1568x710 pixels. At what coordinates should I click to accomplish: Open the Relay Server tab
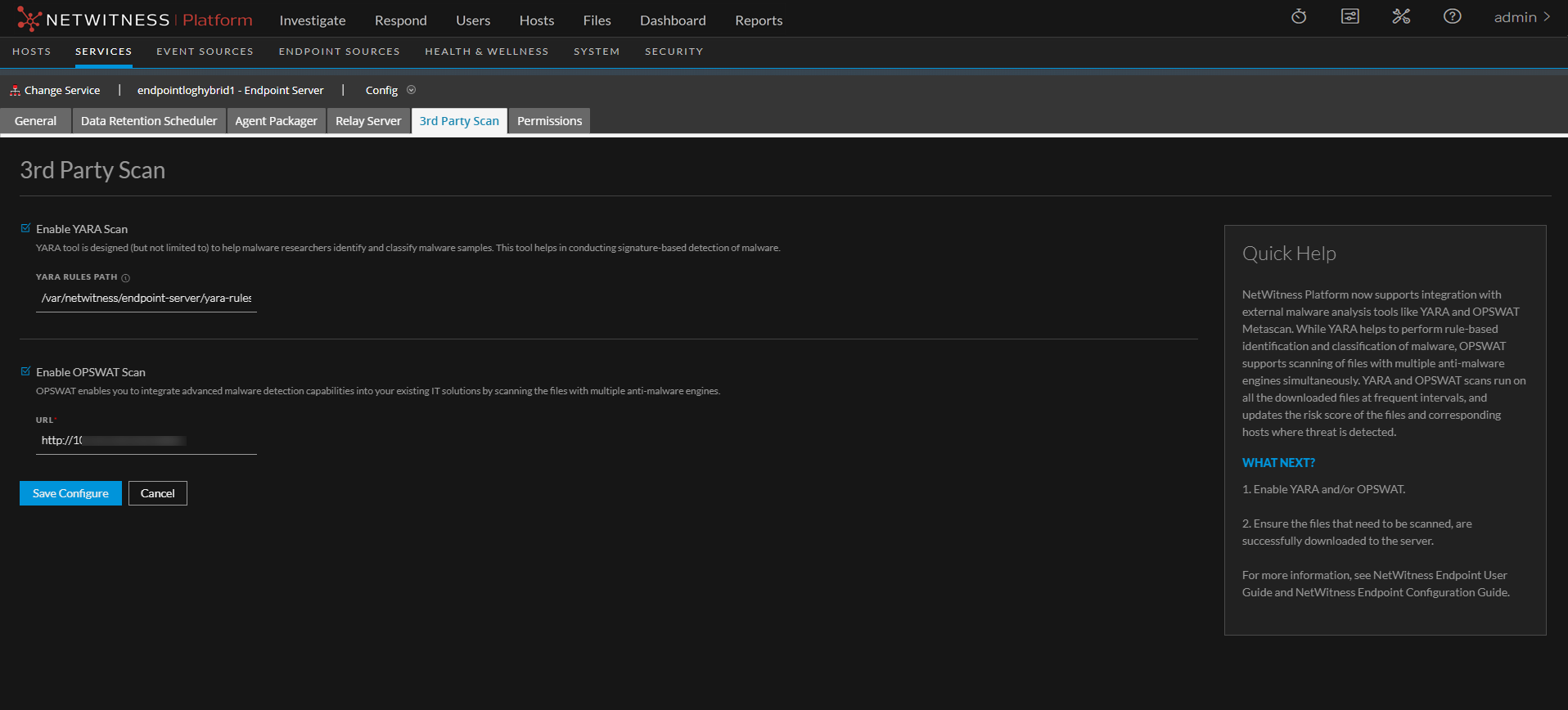pyautogui.click(x=368, y=121)
